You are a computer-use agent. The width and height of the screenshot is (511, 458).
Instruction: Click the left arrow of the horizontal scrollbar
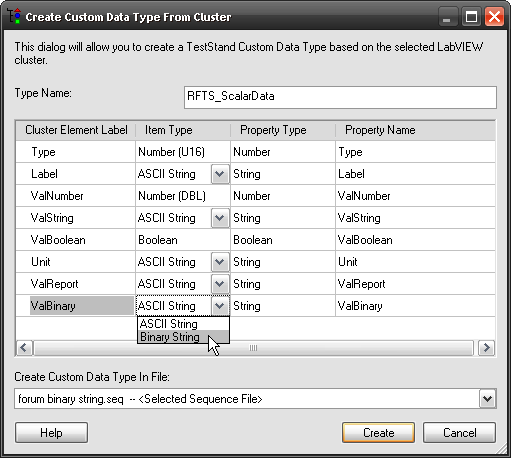click(24, 348)
